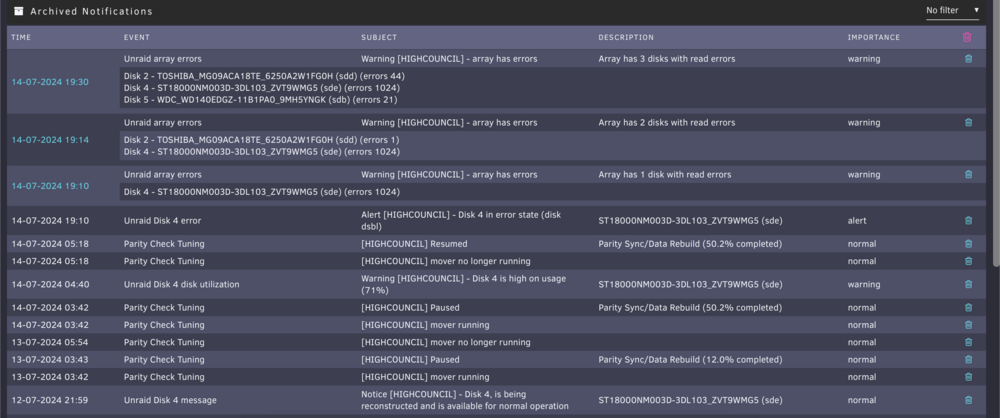The image size is (1000, 418).
Task: Delete 13-07-2024 05:54 'mover no longer running' notification
Action: (x=968, y=342)
